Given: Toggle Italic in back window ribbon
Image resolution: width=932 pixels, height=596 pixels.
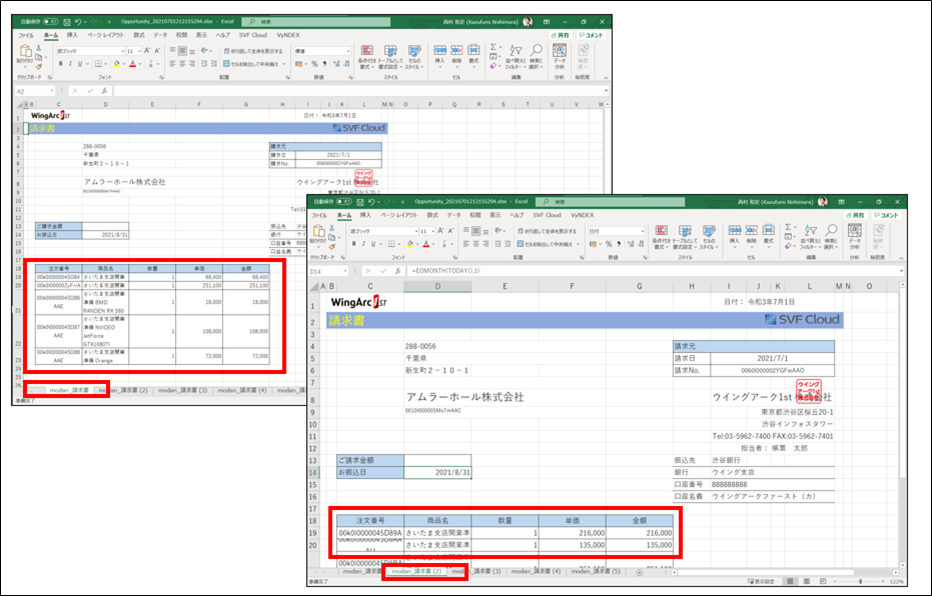Looking at the screenshot, I should coord(70,64).
